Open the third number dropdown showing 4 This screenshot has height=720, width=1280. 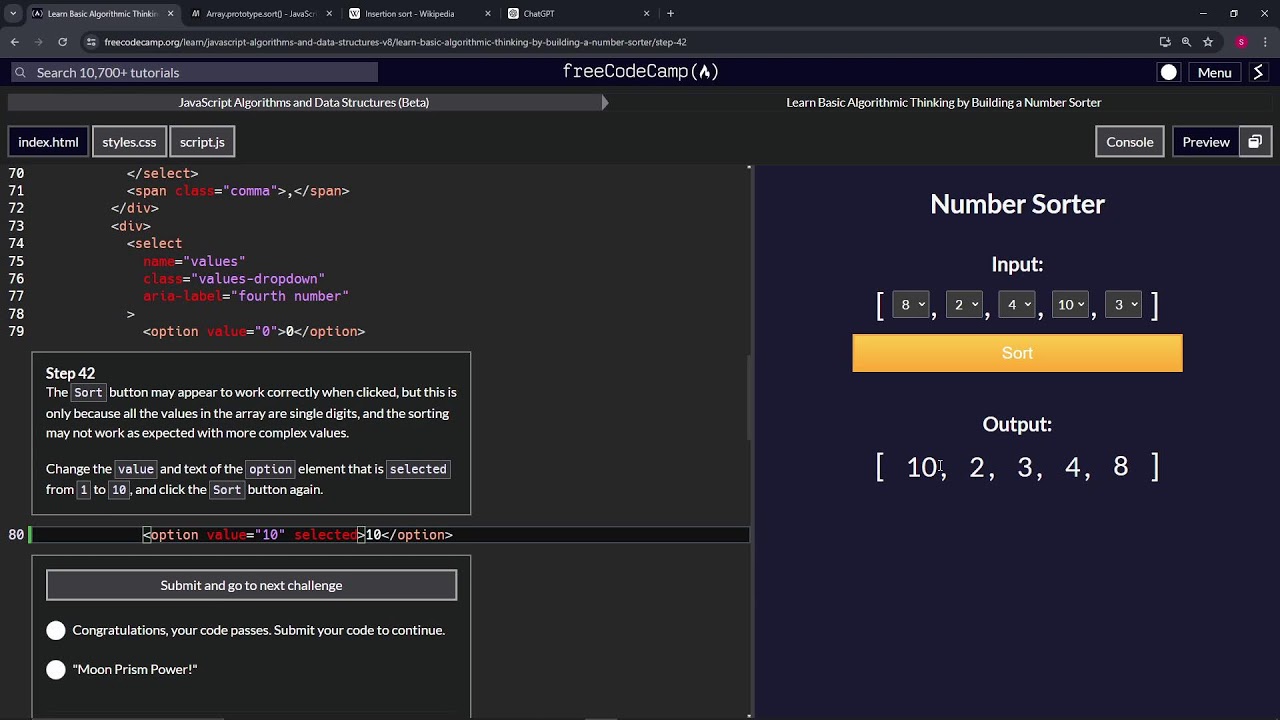(1017, 305)
